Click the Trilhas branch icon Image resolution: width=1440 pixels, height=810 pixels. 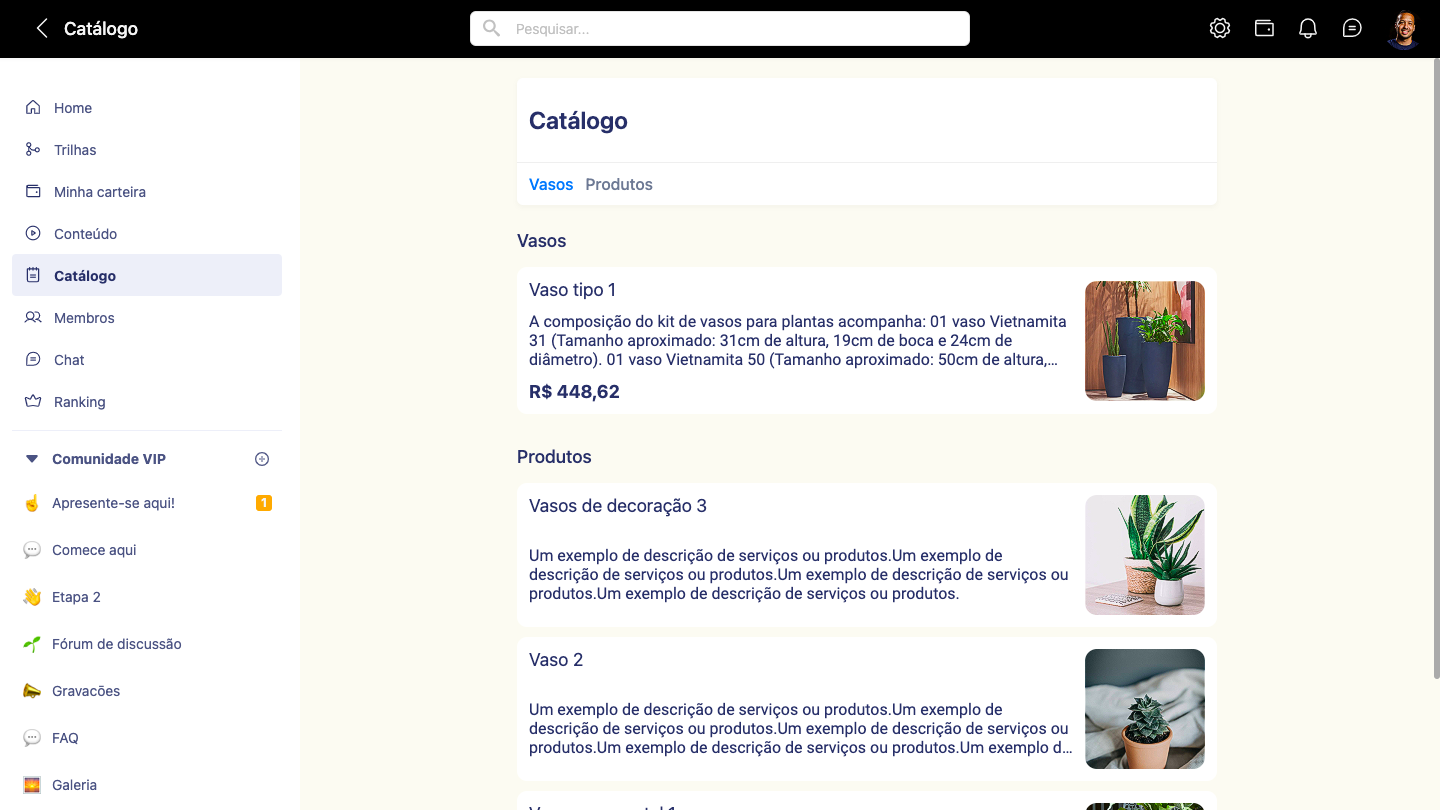tap(33, 150)
